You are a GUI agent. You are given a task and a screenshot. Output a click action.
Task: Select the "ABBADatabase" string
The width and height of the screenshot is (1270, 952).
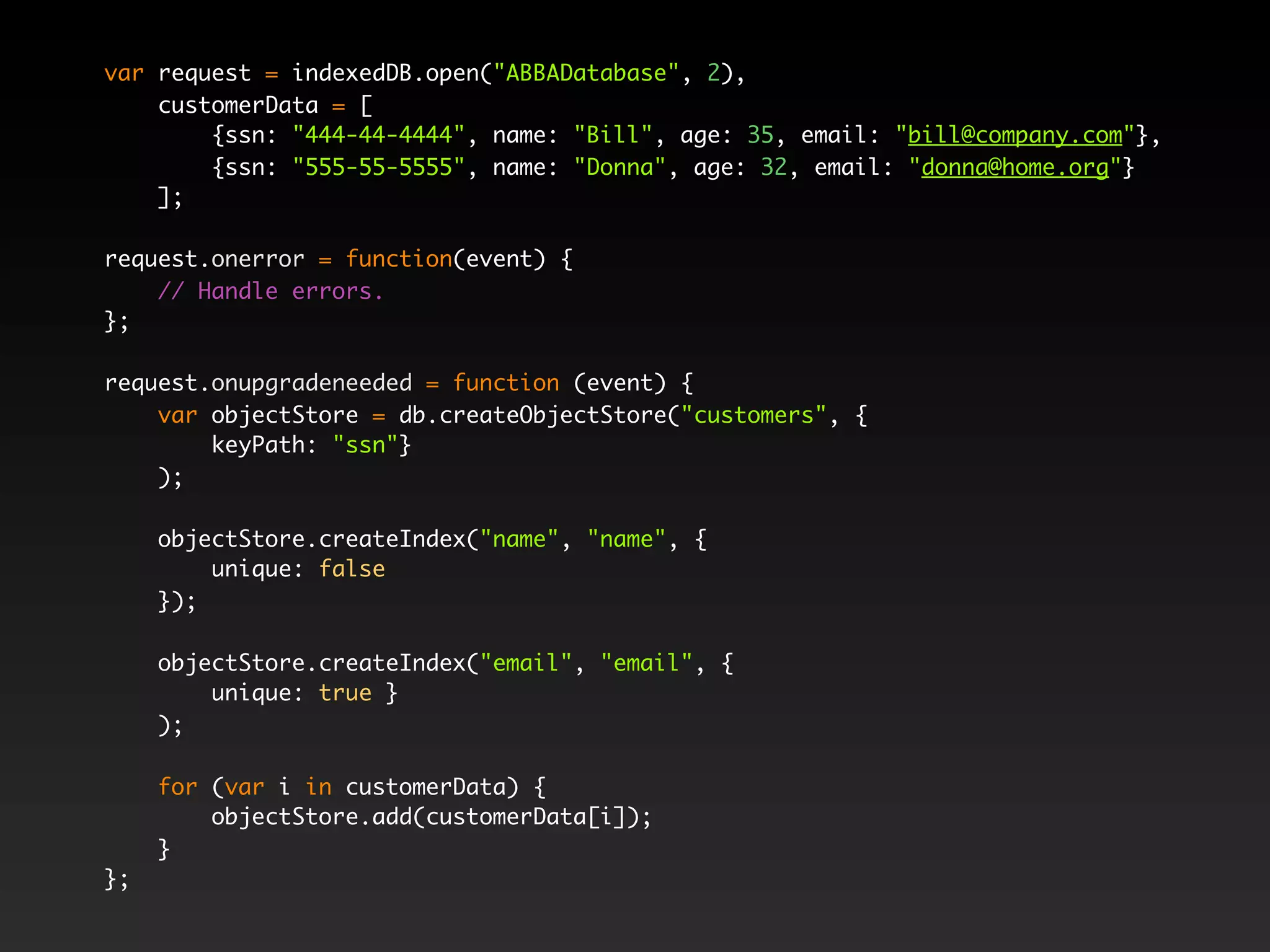[586, 73]
